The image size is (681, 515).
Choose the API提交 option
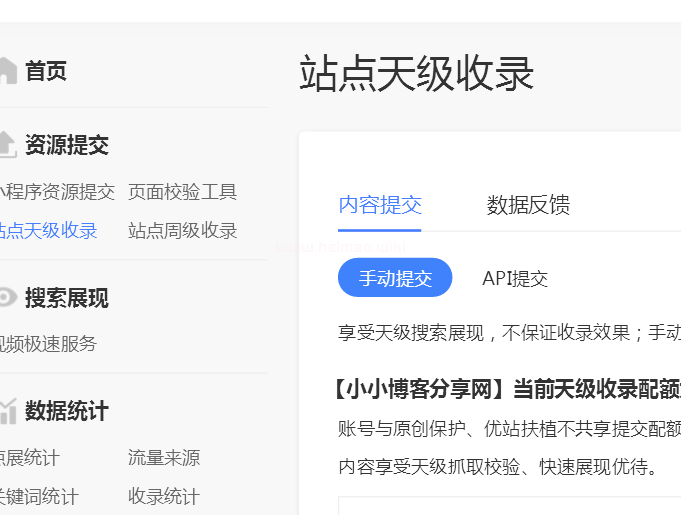(515, 279)
